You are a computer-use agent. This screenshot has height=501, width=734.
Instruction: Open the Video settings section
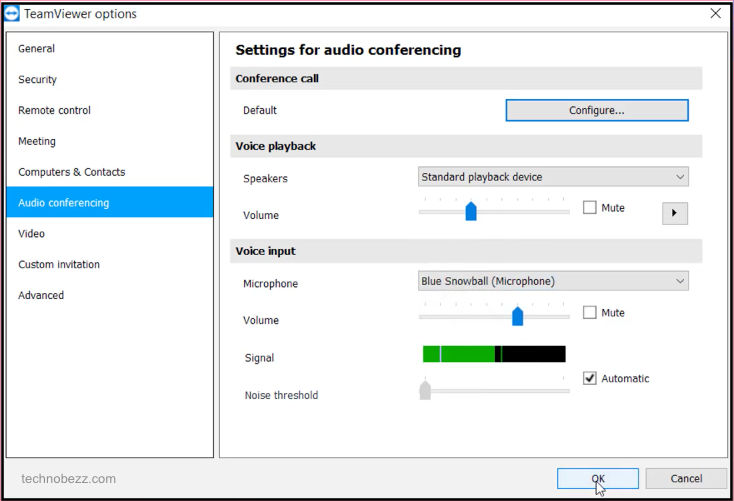point(110,234)
